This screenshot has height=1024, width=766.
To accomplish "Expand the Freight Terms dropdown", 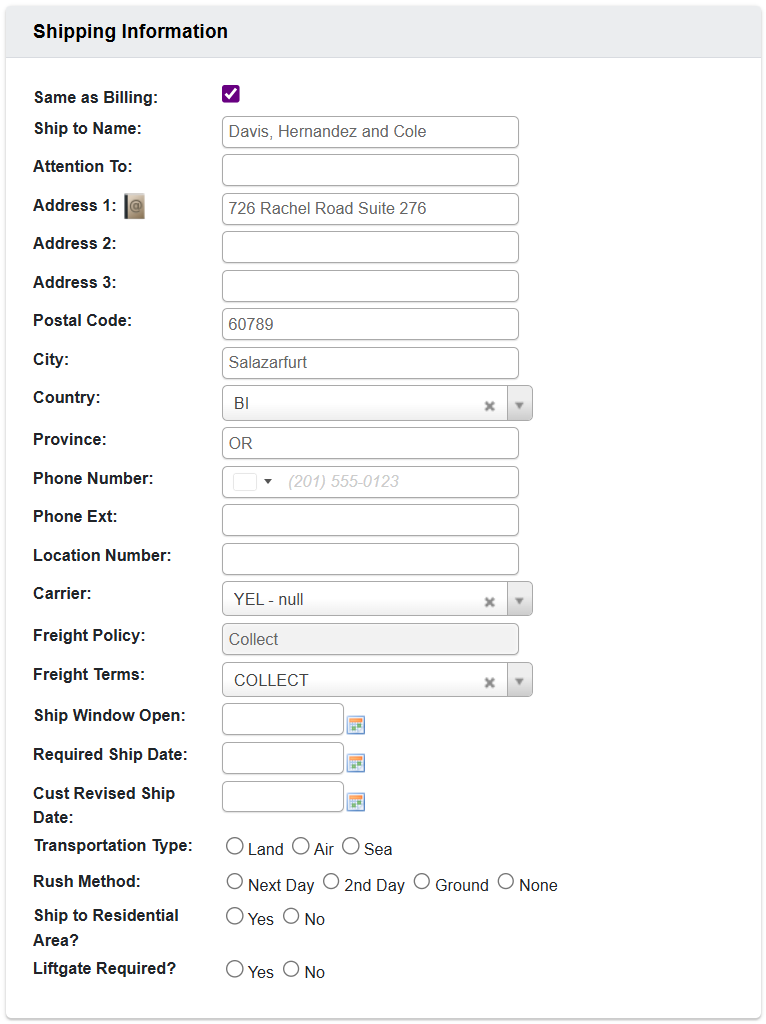I will tap(519, 679).
